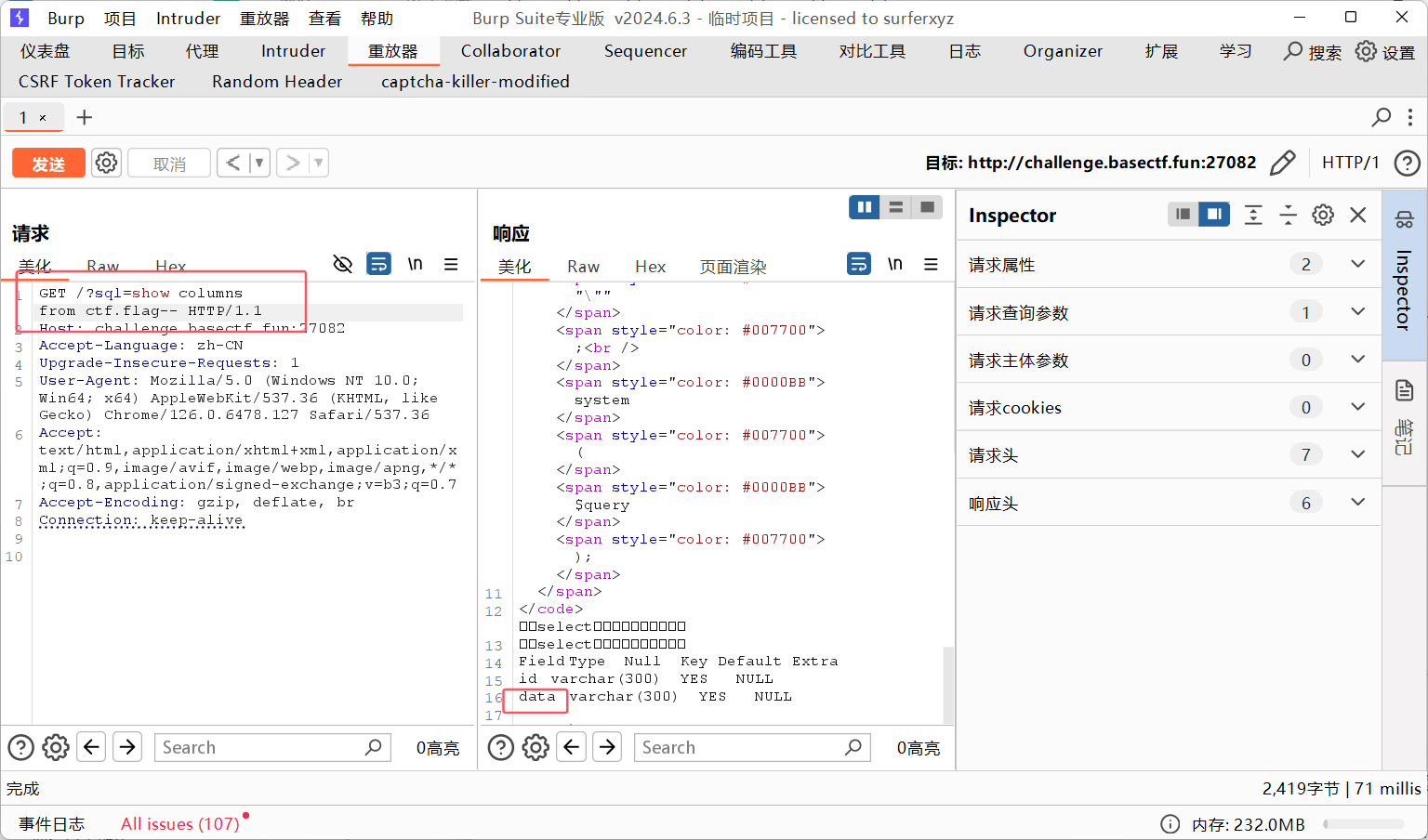
Task: Click the orange 发送 send button
Action: (x=48, y=164)
